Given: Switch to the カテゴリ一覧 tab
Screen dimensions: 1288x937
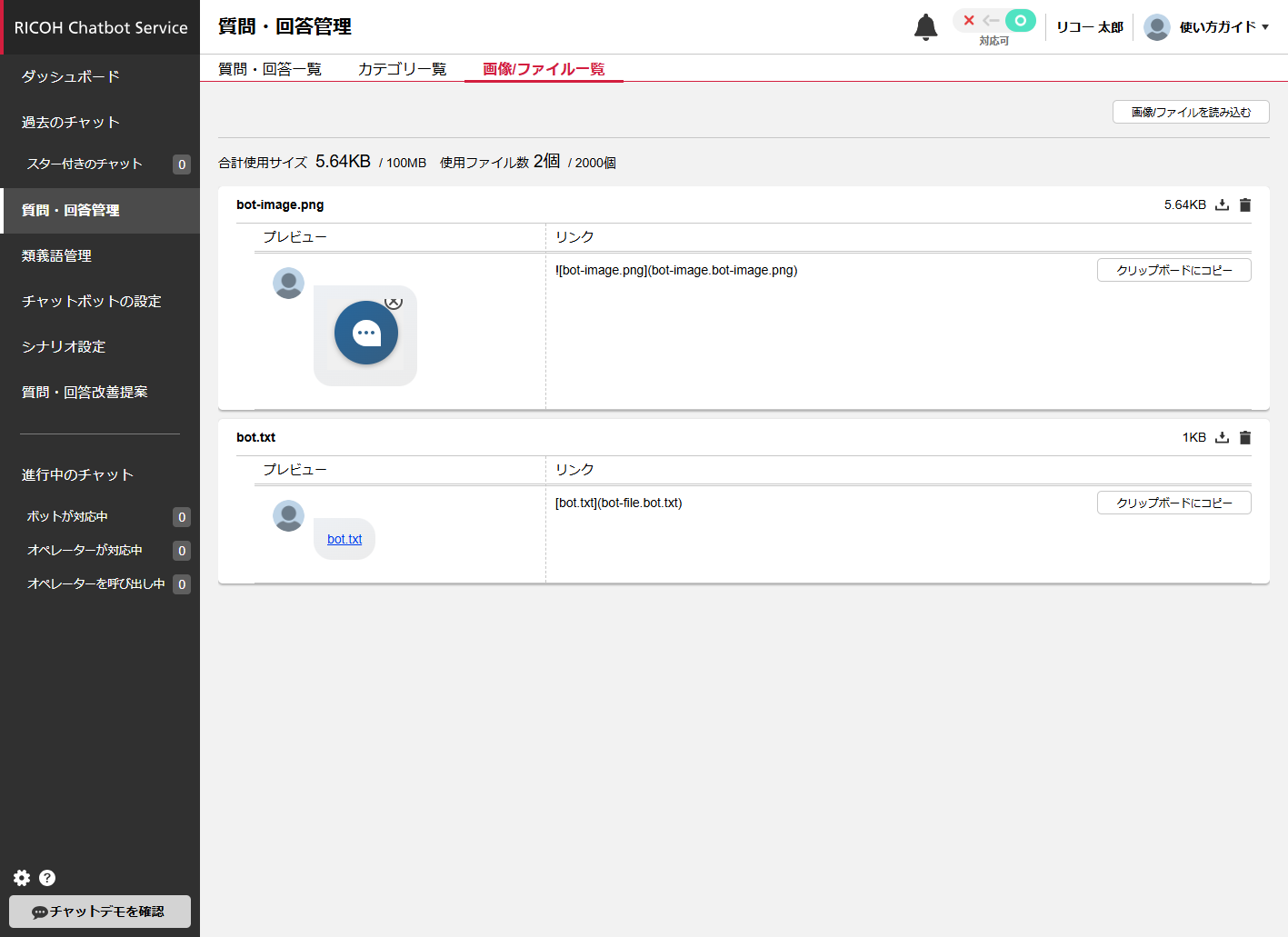Looking at the screenshot, I should [x=402, y=69].
